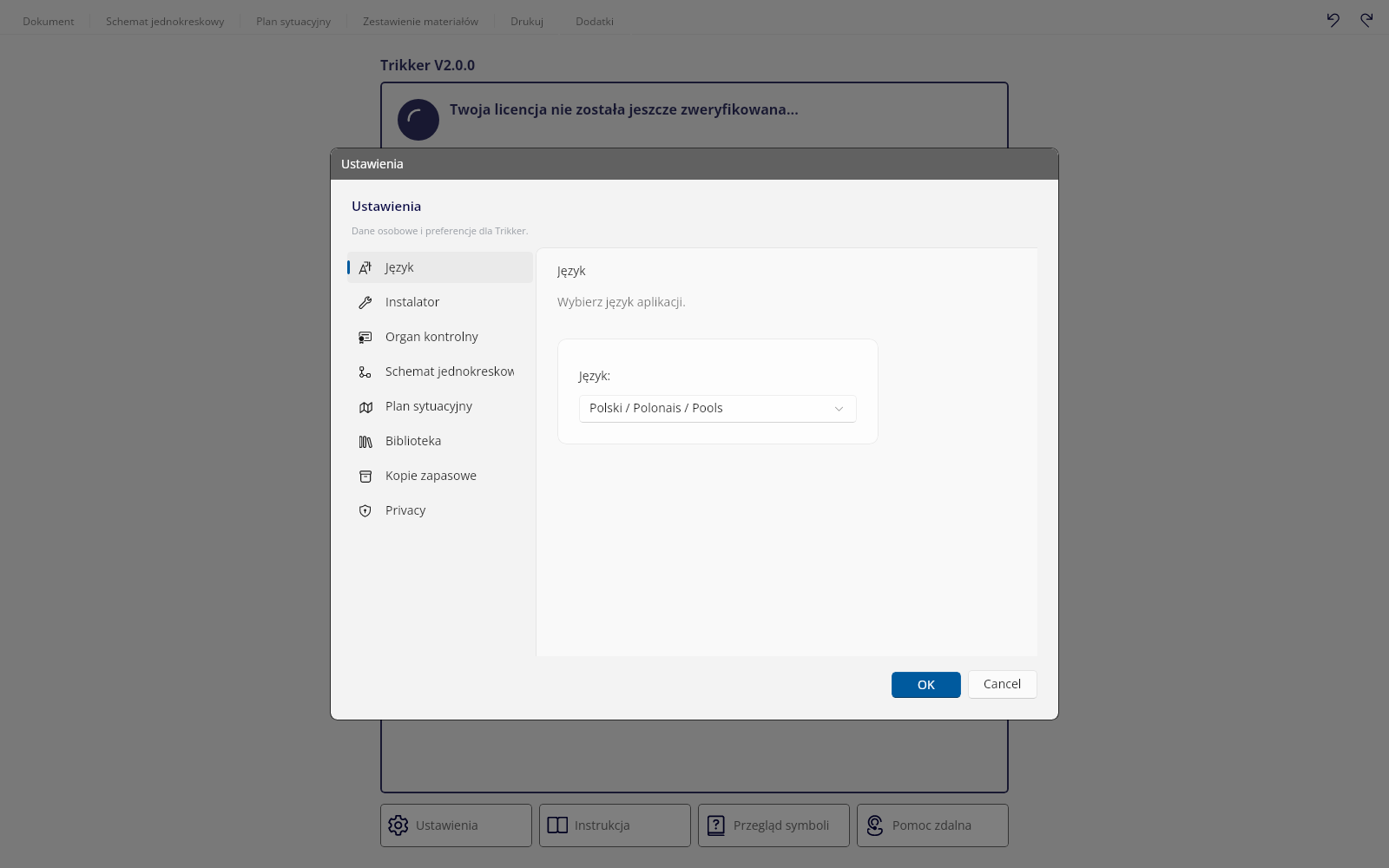
Task: Launch Pomoc zdalna remote help
Action: pyautogui.click(x=932, y=825)
